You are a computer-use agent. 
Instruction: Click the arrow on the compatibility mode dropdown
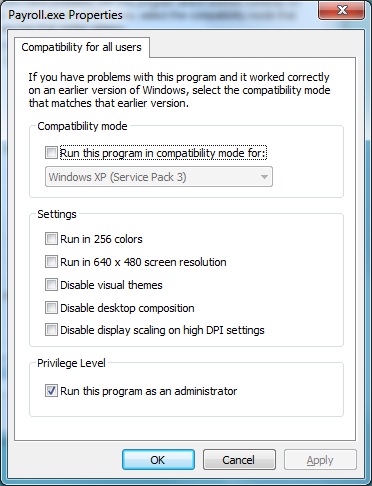tap(264, 177)
